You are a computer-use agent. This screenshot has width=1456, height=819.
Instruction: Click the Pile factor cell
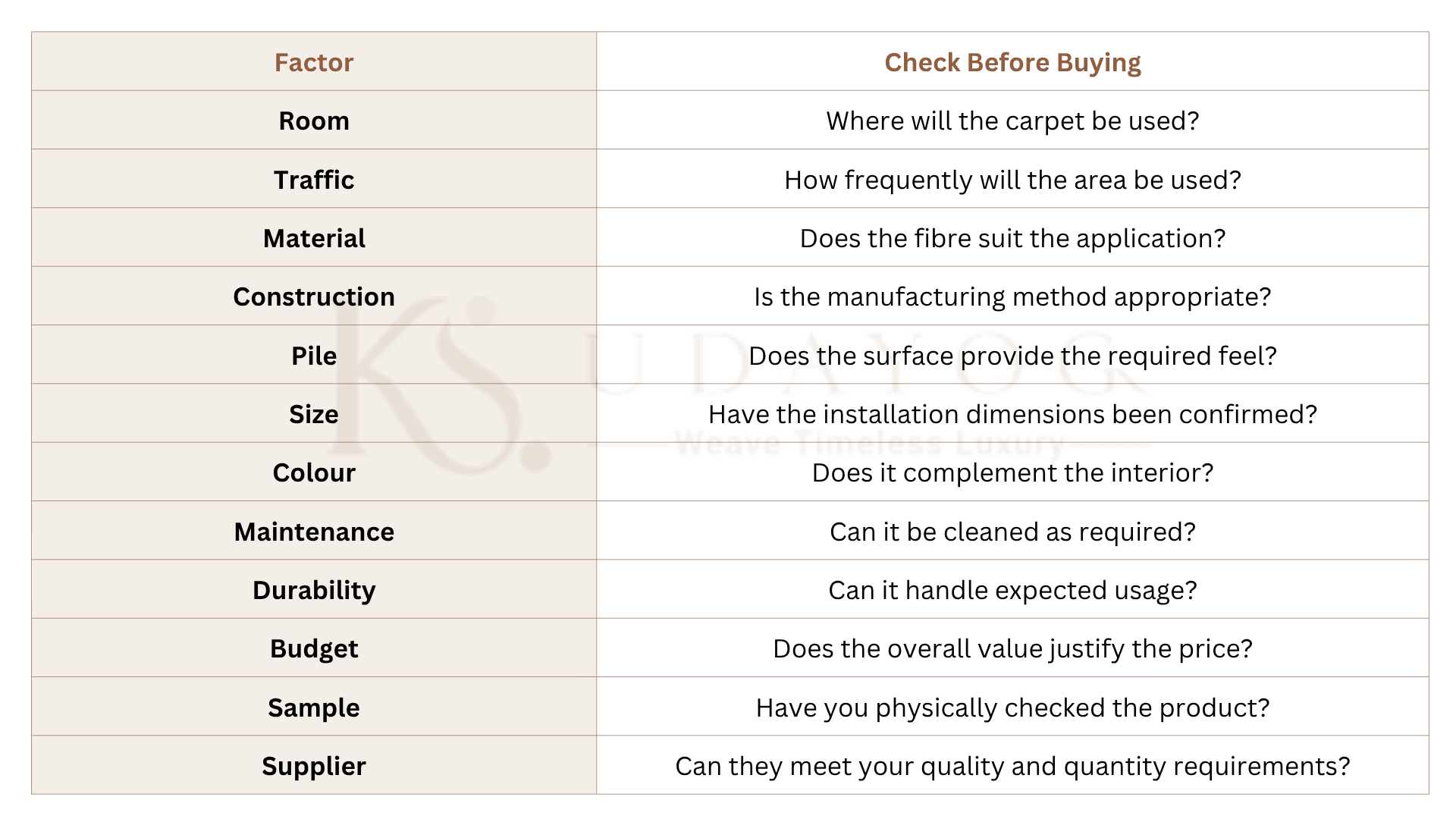(314, 355)
